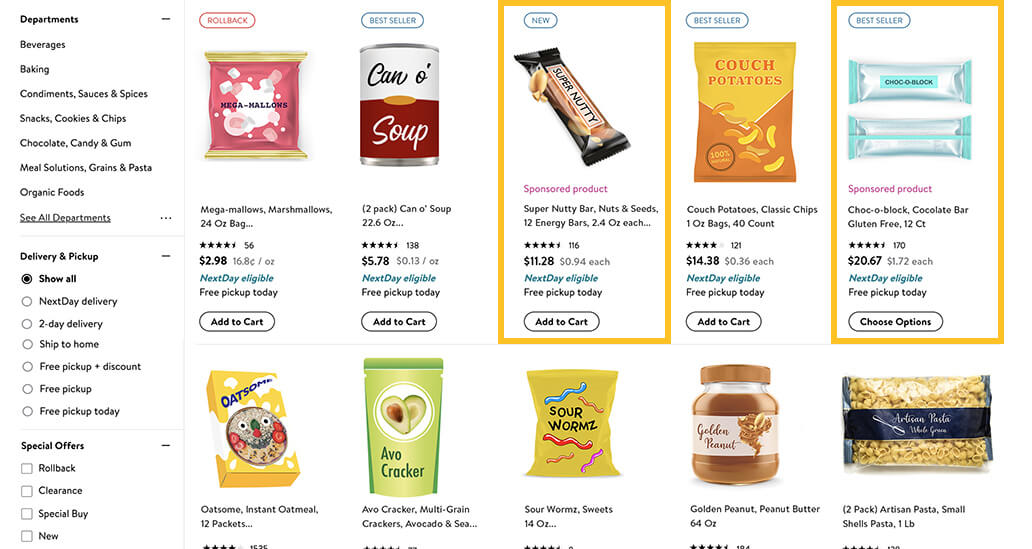Image resolution: width=1032 pixels, height=549 pixels.
Task: Collapse the Departments section
Action: click(x=166, y=19)
